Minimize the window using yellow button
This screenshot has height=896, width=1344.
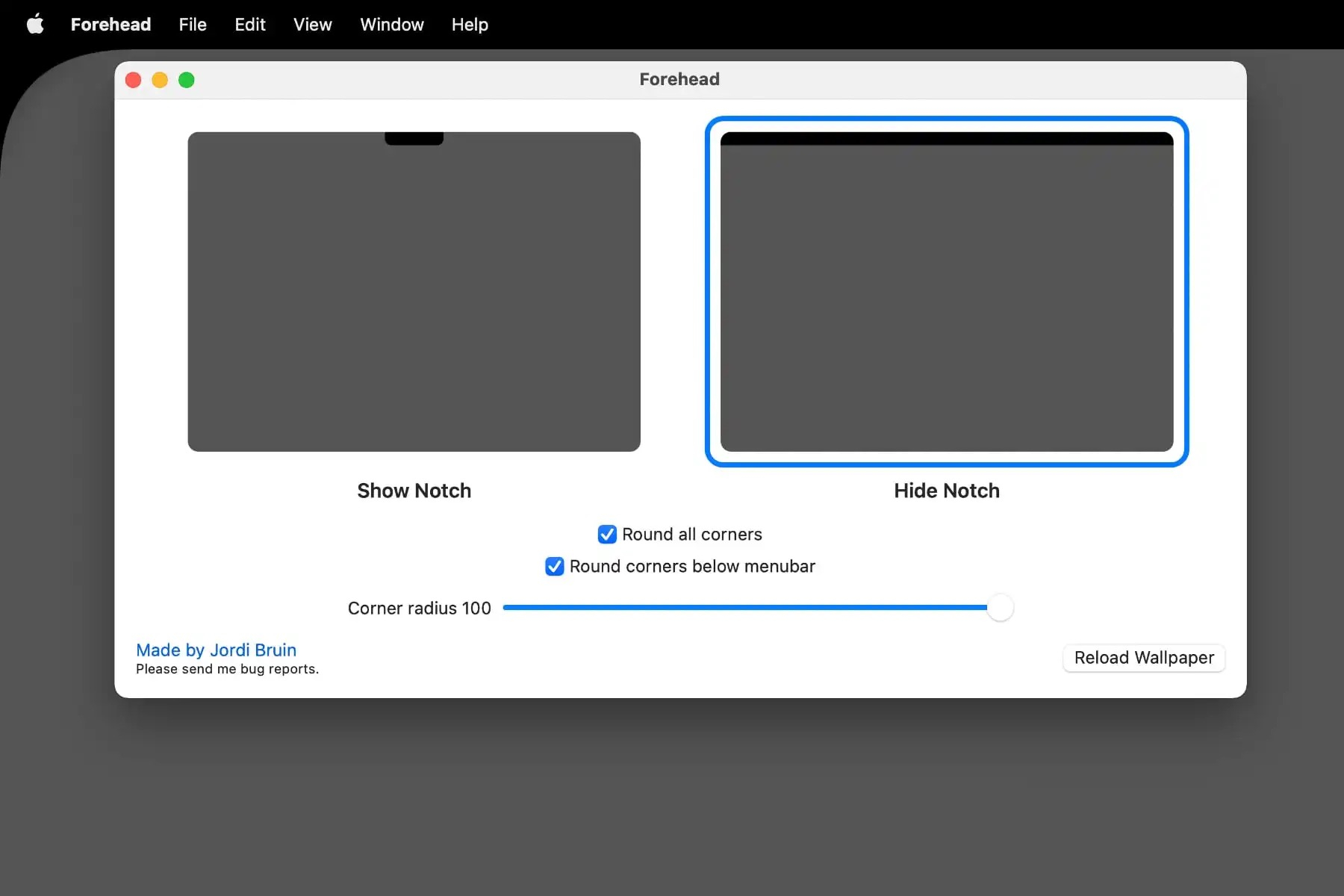[x=160, y=80]
